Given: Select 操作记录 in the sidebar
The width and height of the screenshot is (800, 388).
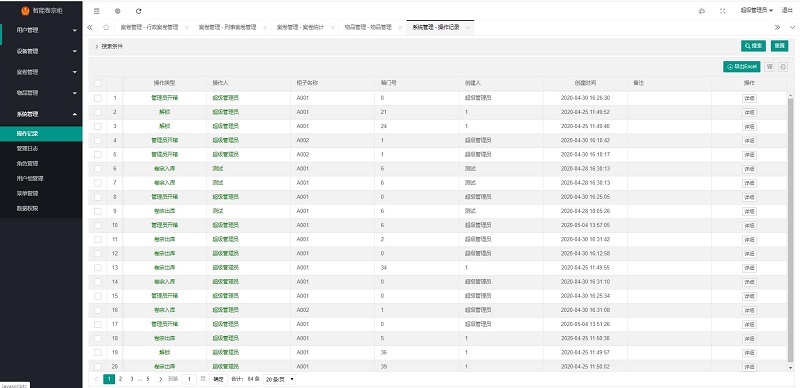Looking at the screenshot, I should click(41, 134).
